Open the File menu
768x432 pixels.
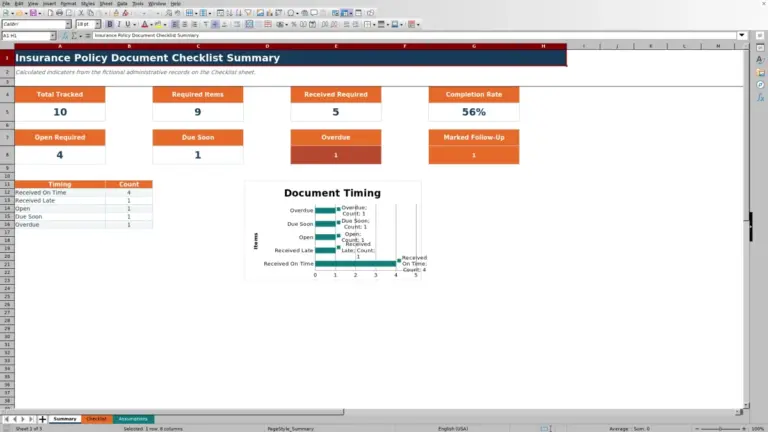tap(6, 3)
